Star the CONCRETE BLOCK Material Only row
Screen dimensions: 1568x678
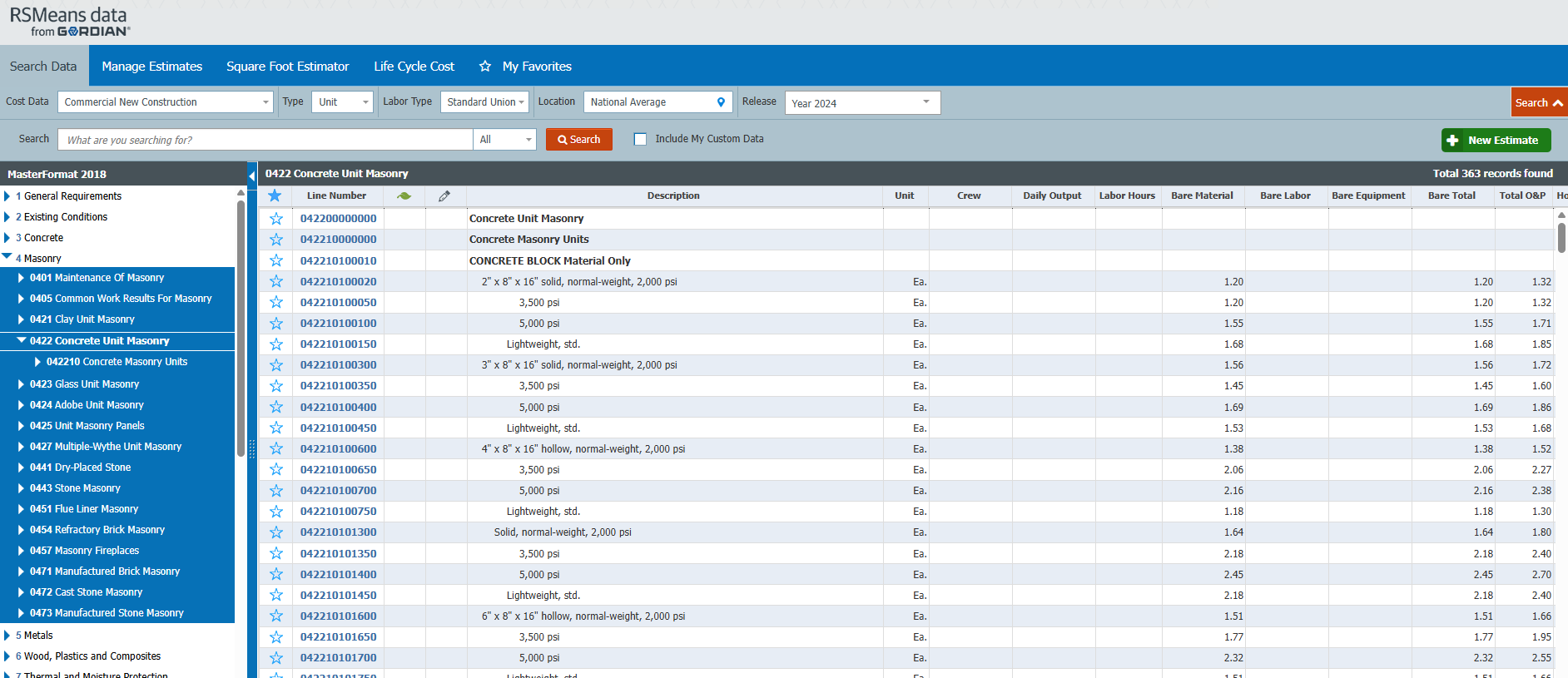275,260
